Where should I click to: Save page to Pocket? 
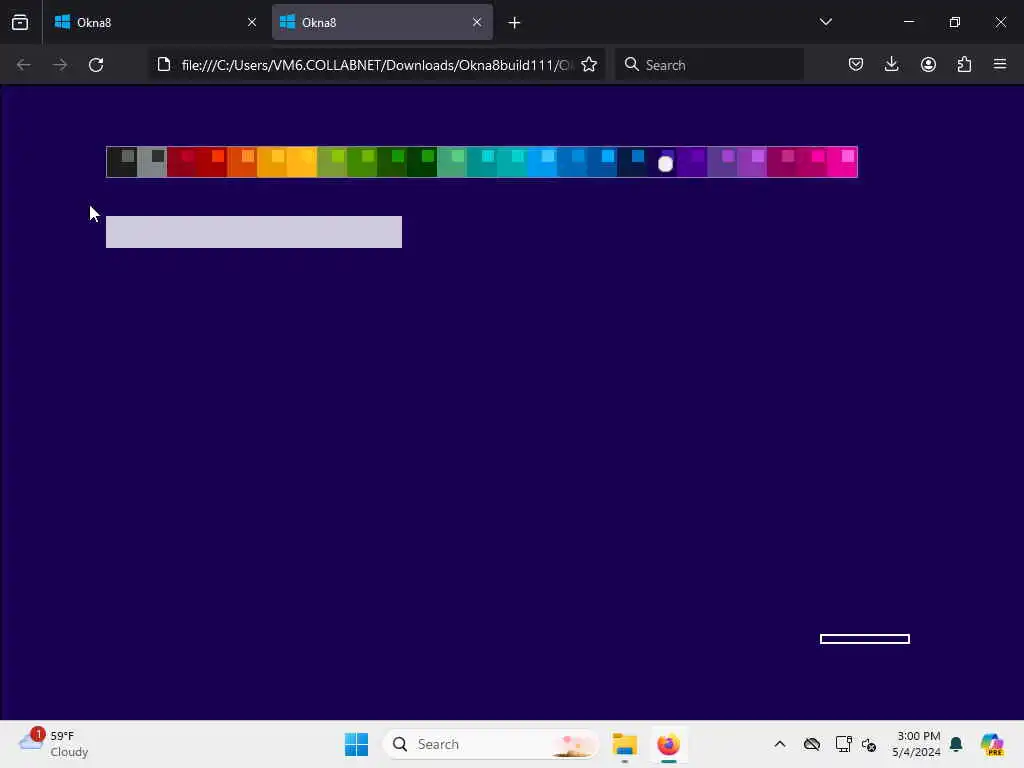click(x=856, y=65)
